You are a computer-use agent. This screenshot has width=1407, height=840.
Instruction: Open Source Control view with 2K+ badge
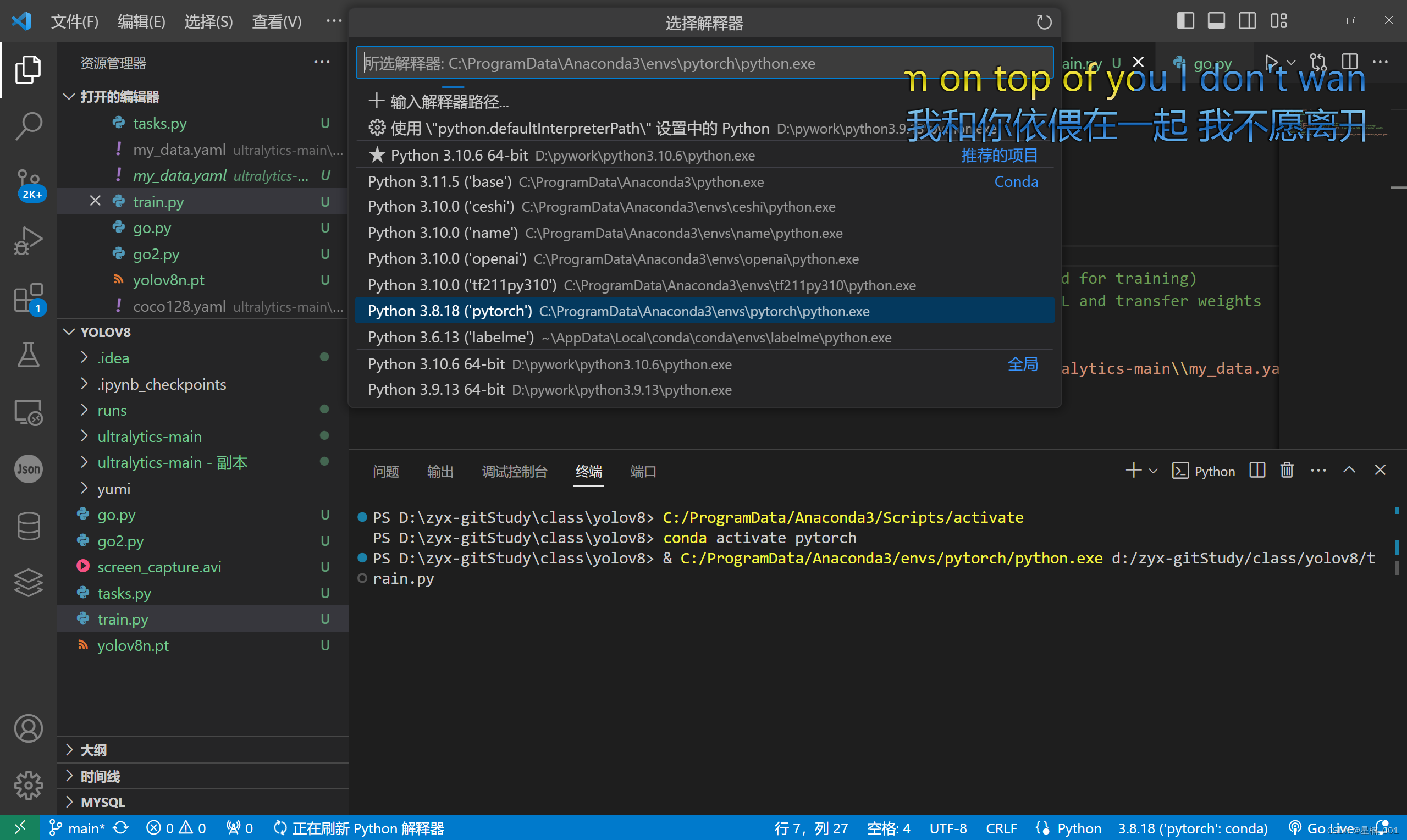point(28,184)
